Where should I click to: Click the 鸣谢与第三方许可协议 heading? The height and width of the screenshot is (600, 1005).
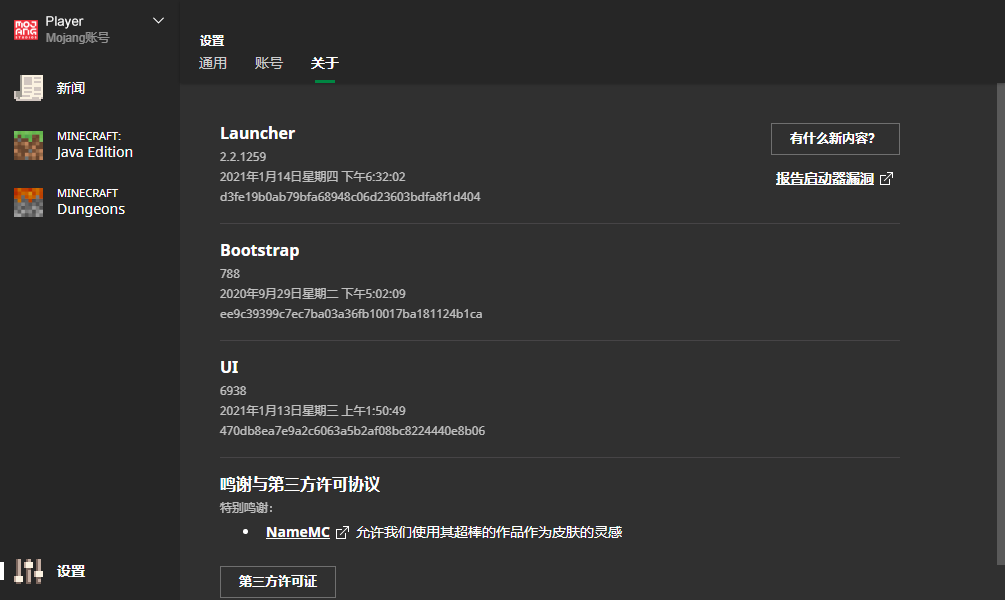pos(300,484)
